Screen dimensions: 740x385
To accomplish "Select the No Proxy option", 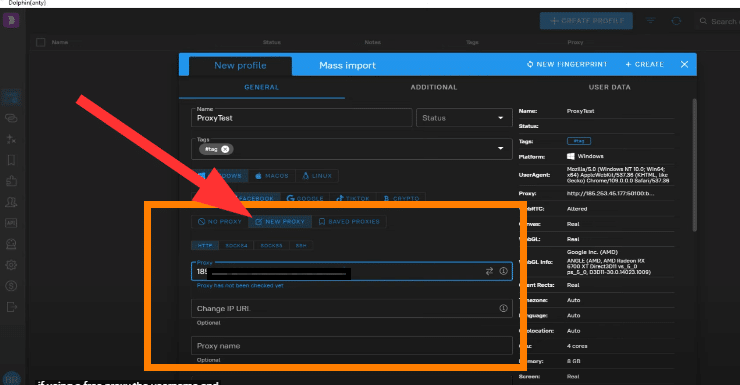I will 220,221.
